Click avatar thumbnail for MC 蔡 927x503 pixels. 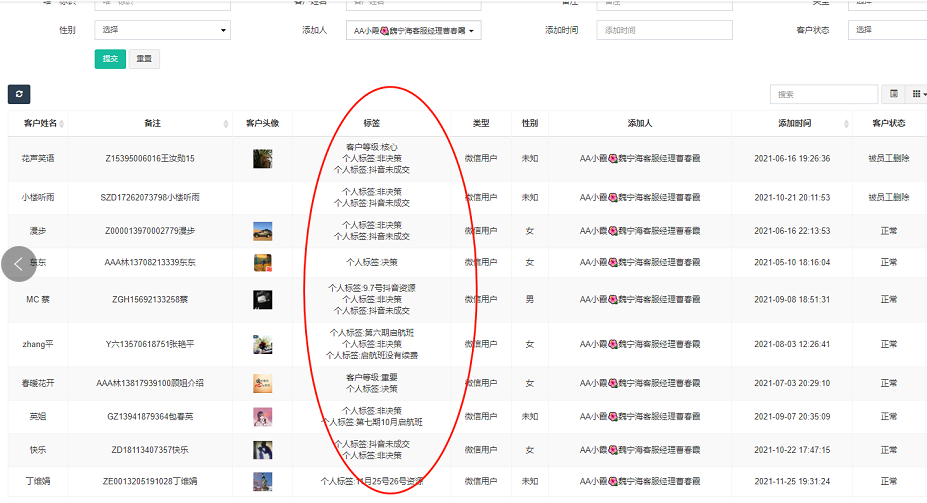pos(263,299)
